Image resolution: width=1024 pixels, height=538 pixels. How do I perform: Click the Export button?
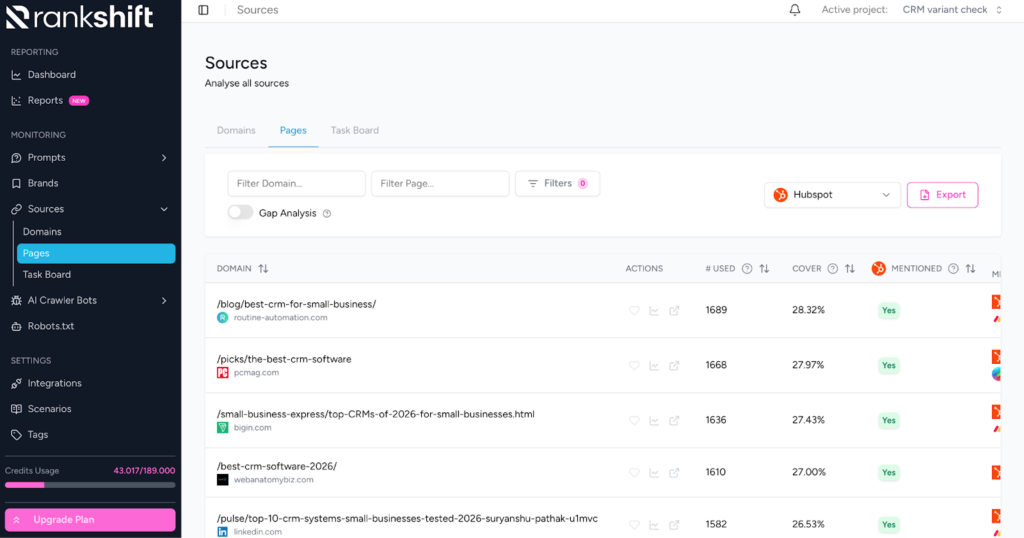pos(941,195)
